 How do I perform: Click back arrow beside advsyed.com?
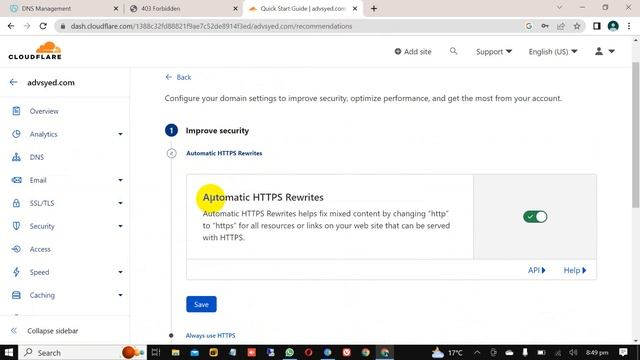point(13,82)
